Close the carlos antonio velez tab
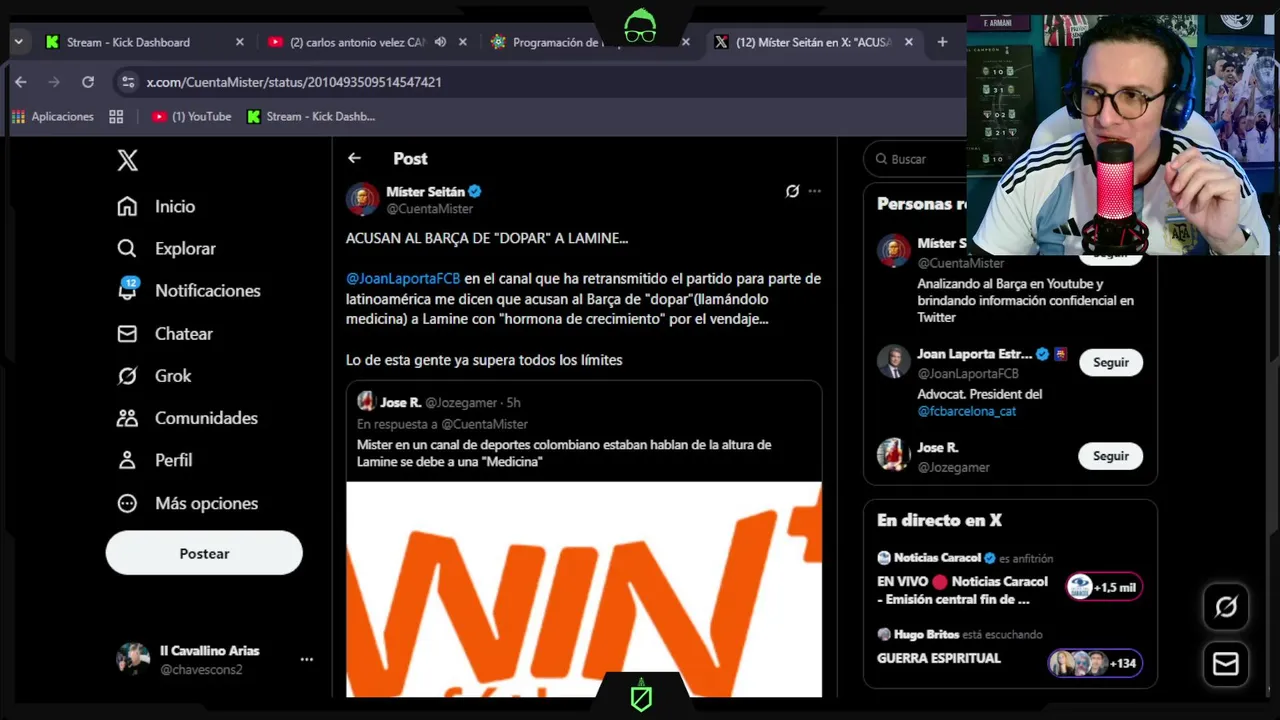 pos(463,42)
